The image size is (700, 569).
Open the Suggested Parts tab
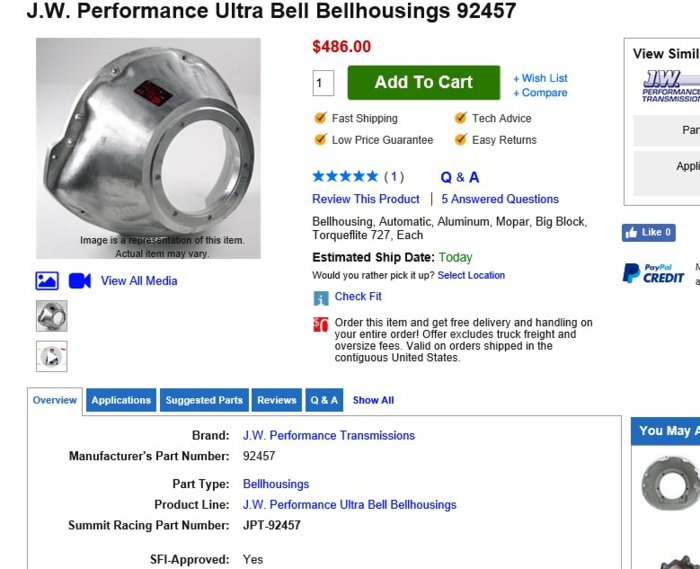tap(204, 400)
